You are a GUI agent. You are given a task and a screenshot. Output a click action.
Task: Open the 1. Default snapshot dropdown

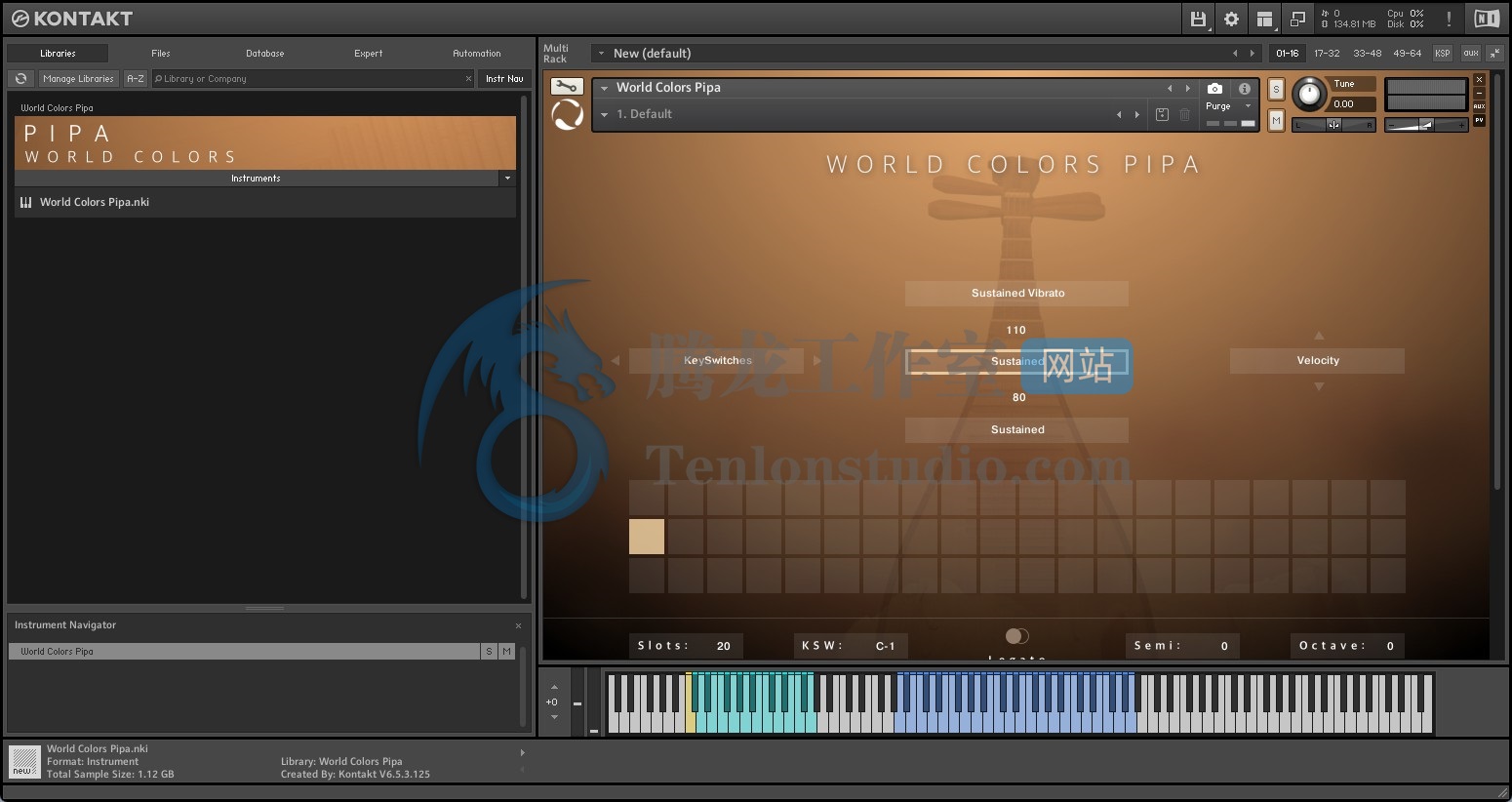click(604, 114)
